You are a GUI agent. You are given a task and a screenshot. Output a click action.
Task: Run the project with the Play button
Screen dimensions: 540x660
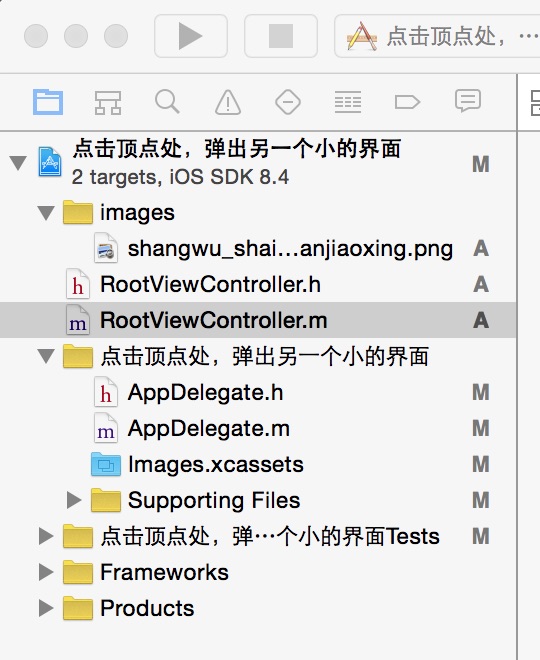point(191,36)
